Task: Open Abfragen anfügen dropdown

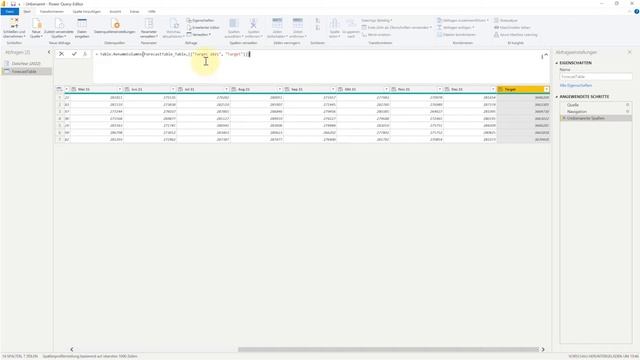Action: click(456, 27)
